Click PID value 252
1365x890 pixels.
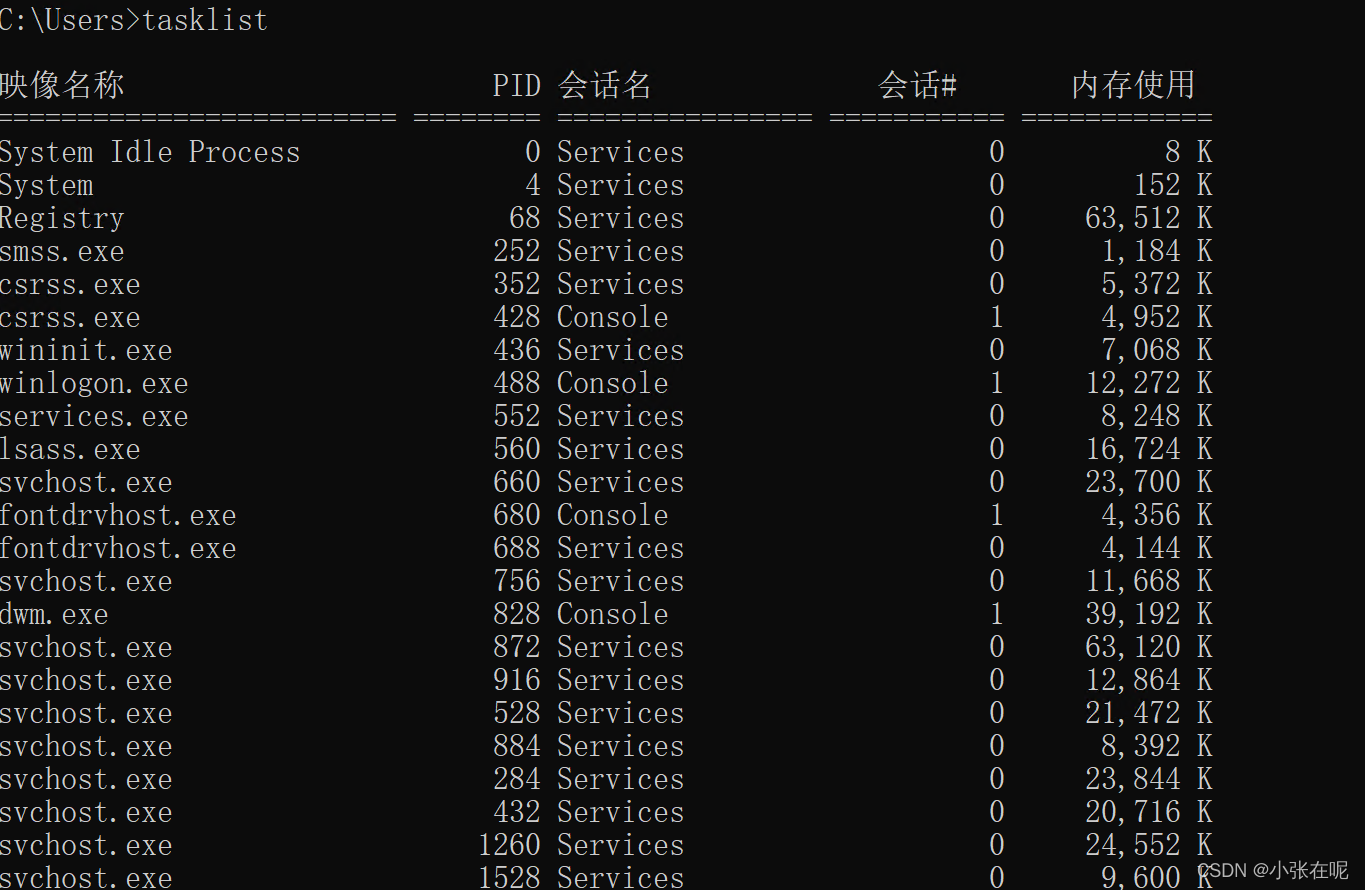click(516, 251)
